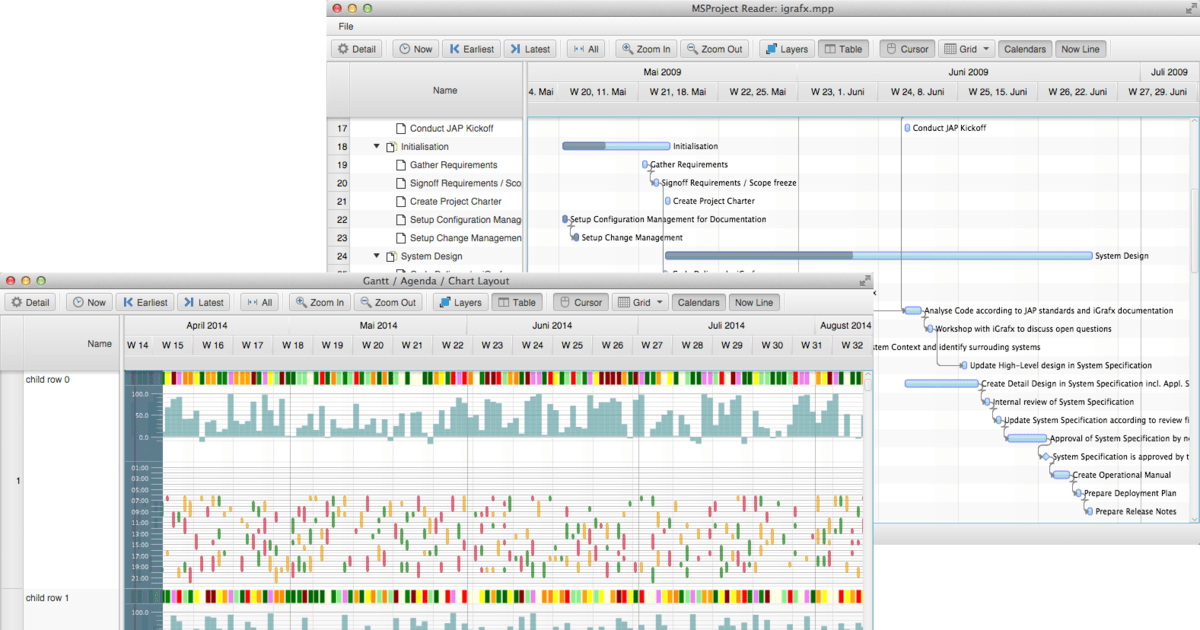The height and width of the screenshot is (630, 1200).
Task: Click the Latest button in MSProject Reader
Action: click(530, 48)
